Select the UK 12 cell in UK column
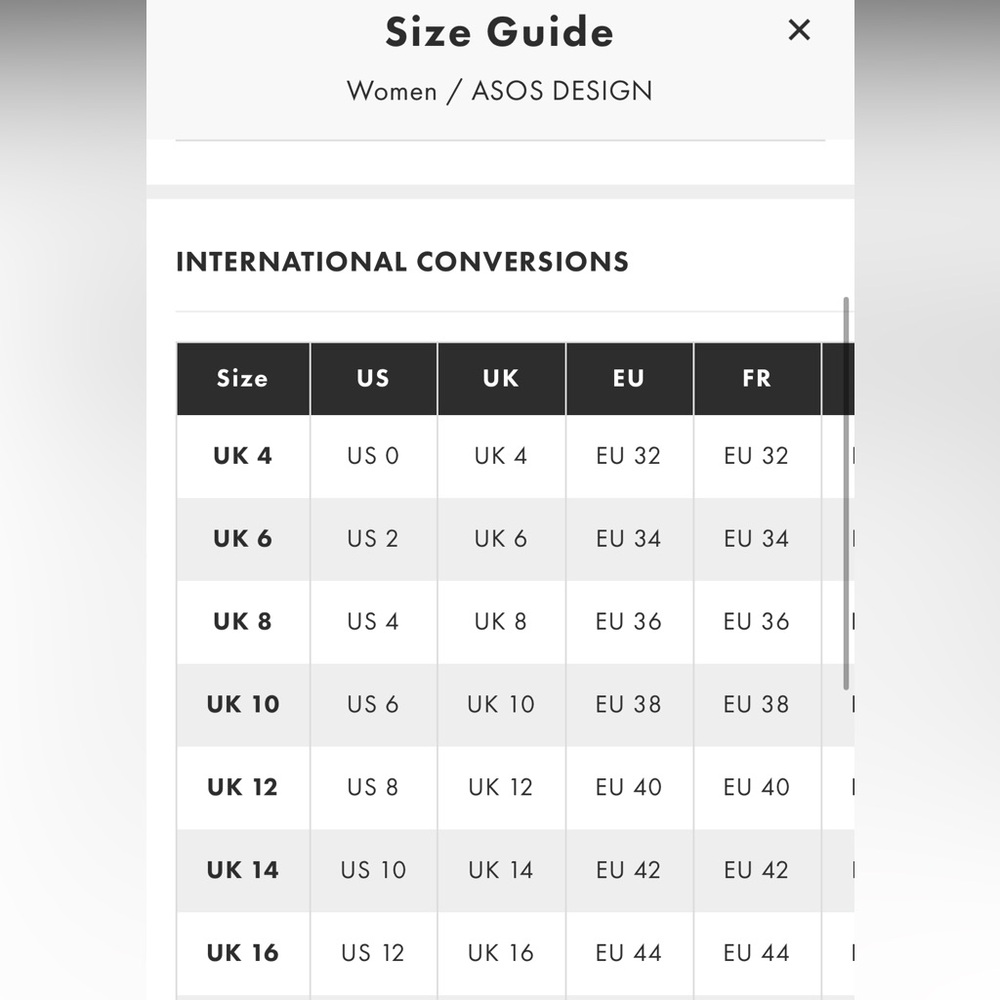The image size is (1000, 1000). point(501,788)
